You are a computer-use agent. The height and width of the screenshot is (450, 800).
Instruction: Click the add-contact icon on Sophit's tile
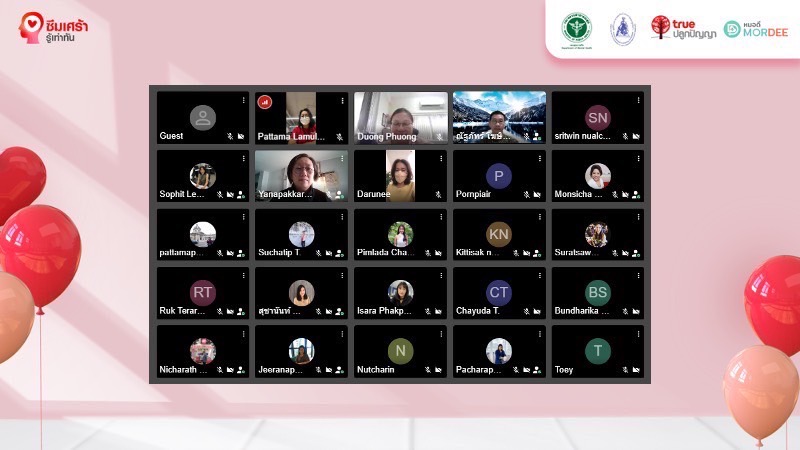click(241, 195)
